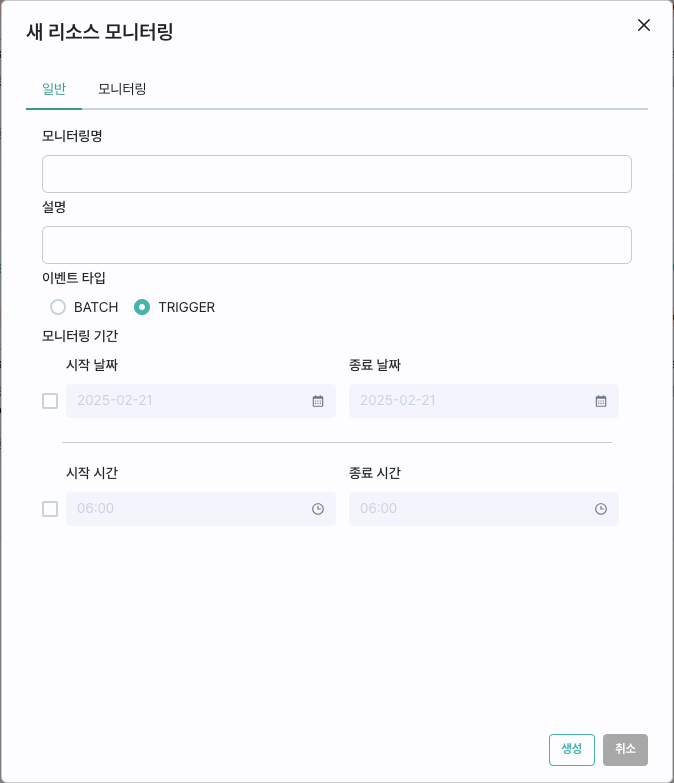Click the BATCH label text

[x=96, y=307]
